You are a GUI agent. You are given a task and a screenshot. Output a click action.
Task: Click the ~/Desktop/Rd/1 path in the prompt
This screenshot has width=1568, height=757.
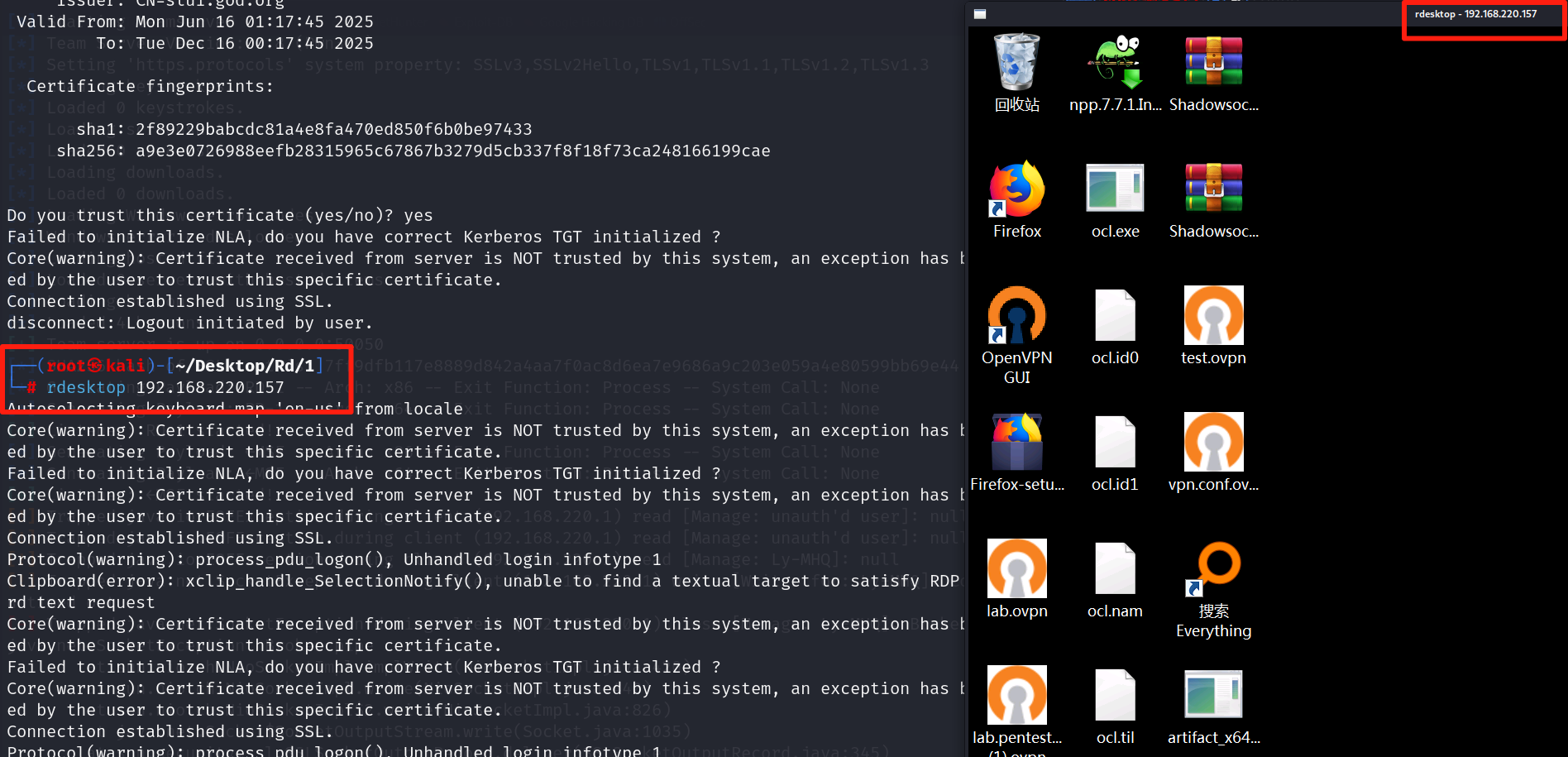pyautogui.click(x=245, y=366)
